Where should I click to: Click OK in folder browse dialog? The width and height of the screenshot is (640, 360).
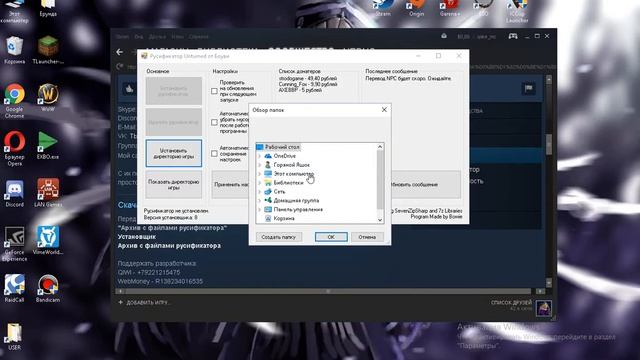331,237
